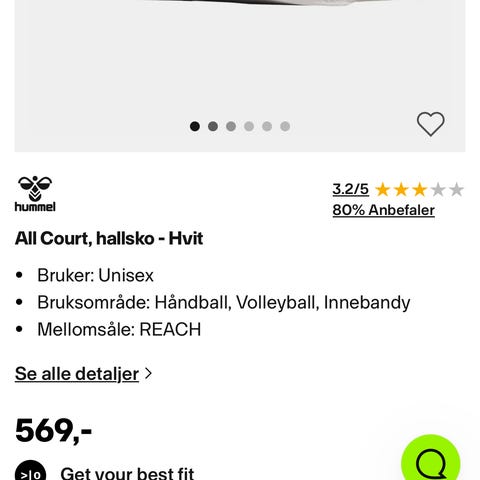Click the first gold rating star
This screenshot has width=480, height=480.
pyautogui.click(x=383, y=190)
